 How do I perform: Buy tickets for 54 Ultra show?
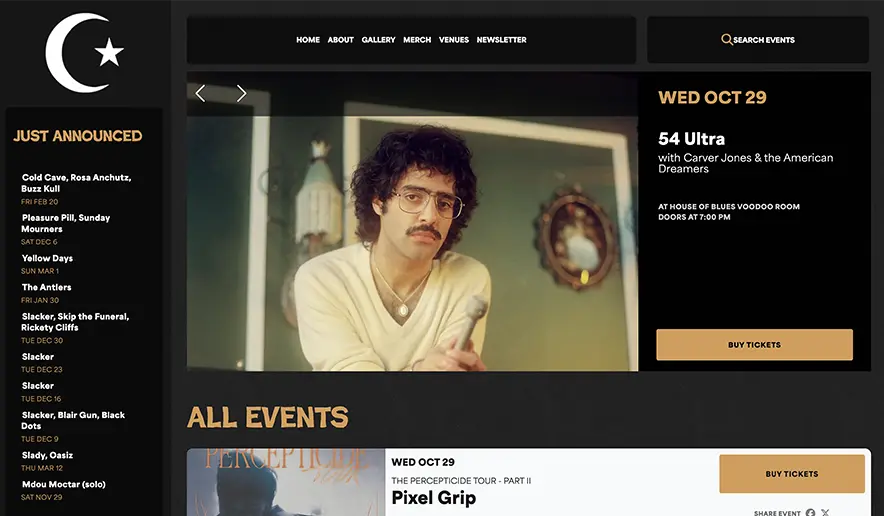pyautogui.click(x=754, y=345)
